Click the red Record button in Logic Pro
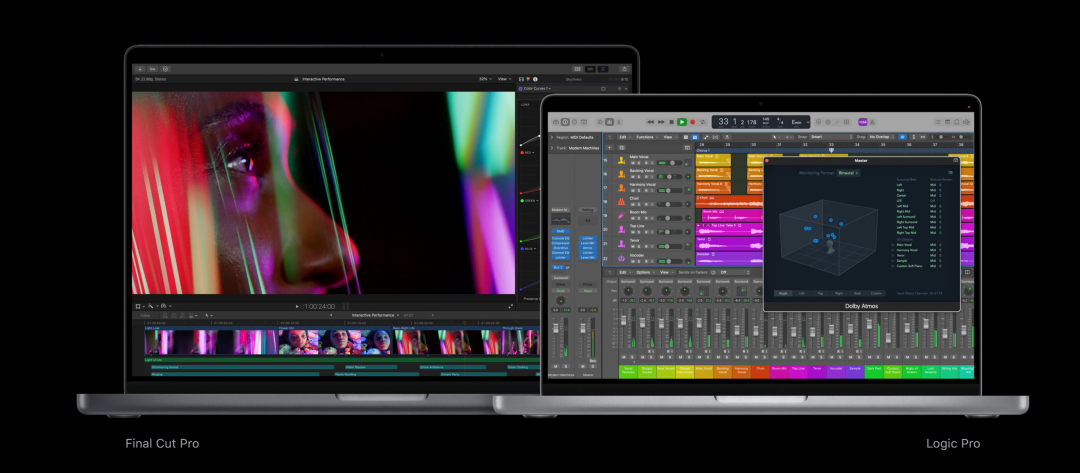The width and height of the screenshot is (1080, 473). pos(692,122)
